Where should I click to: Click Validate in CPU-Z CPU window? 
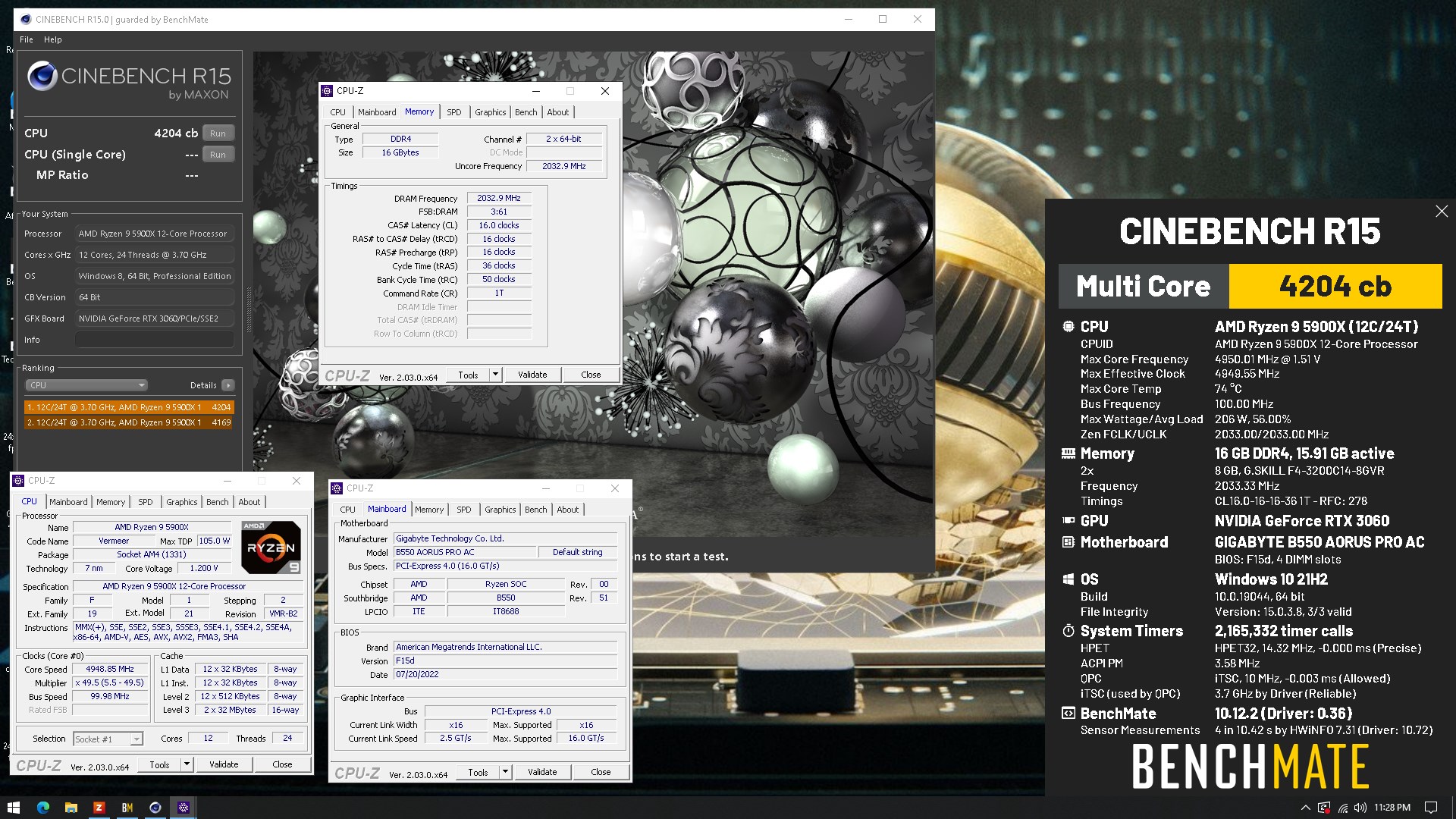tap(224, 764)
